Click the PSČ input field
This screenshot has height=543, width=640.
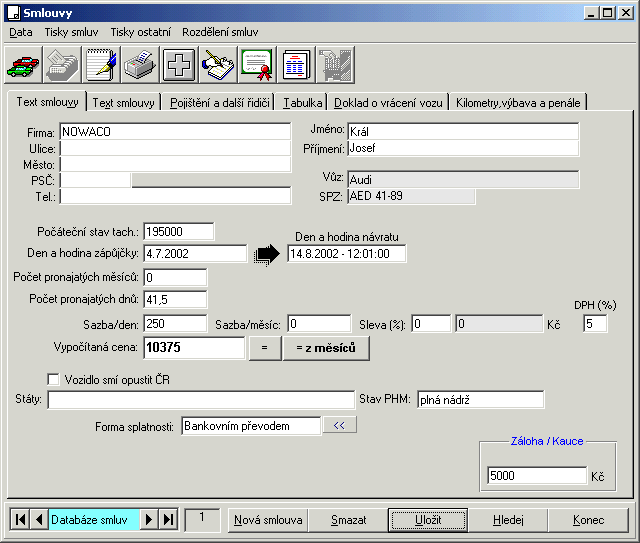(x=96, y=180)
